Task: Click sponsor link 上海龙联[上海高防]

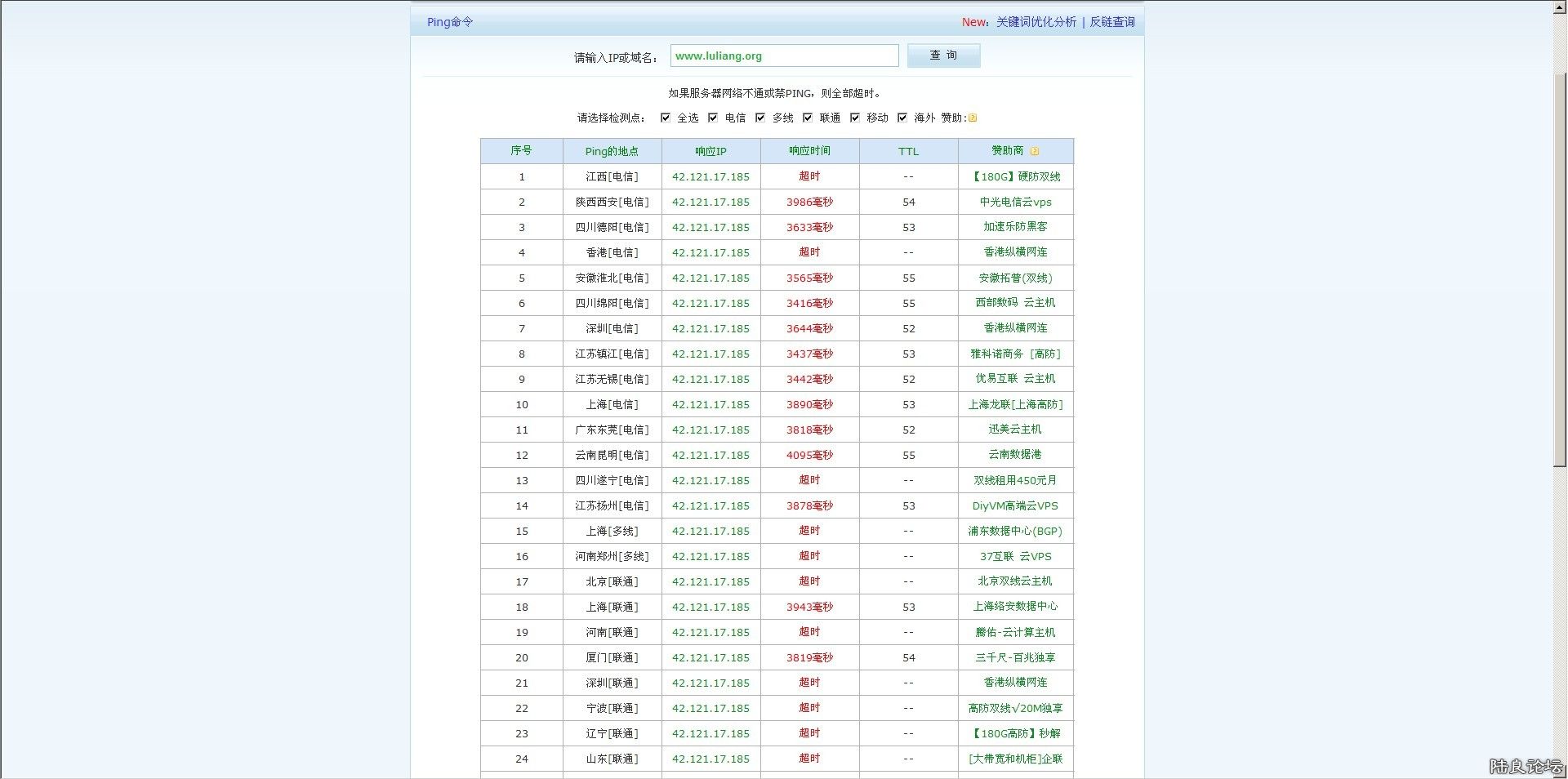Action: click(1015, 404)
